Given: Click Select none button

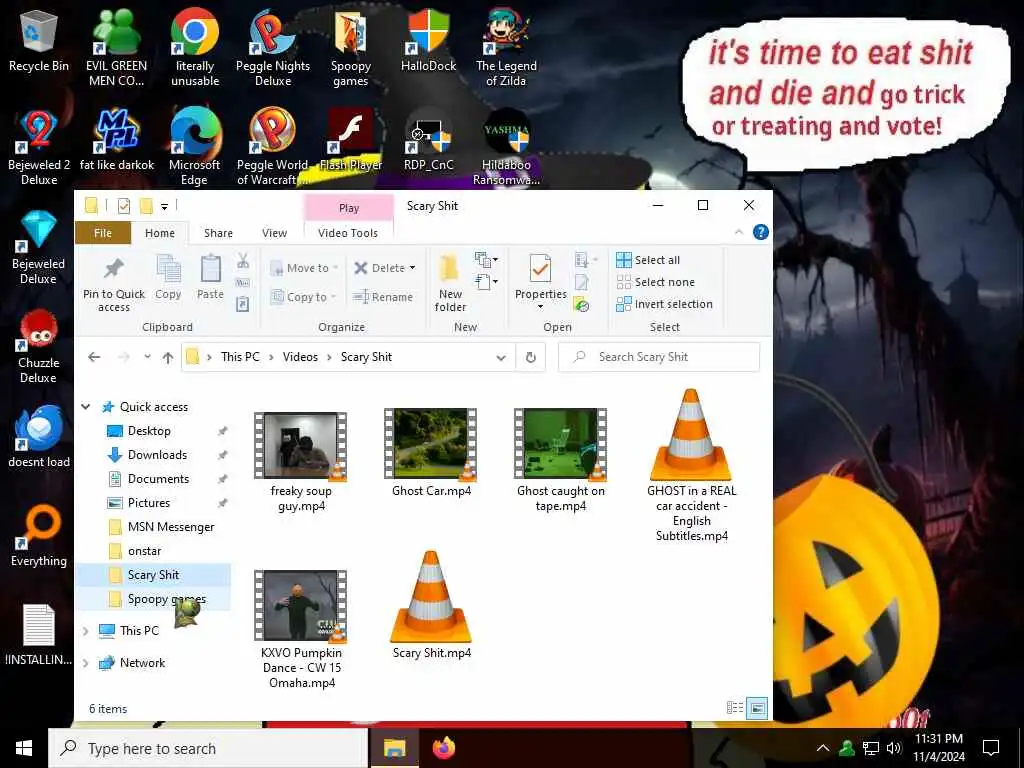Looking at the screenshot, I should pyautogui.click(x=656, y=282).
